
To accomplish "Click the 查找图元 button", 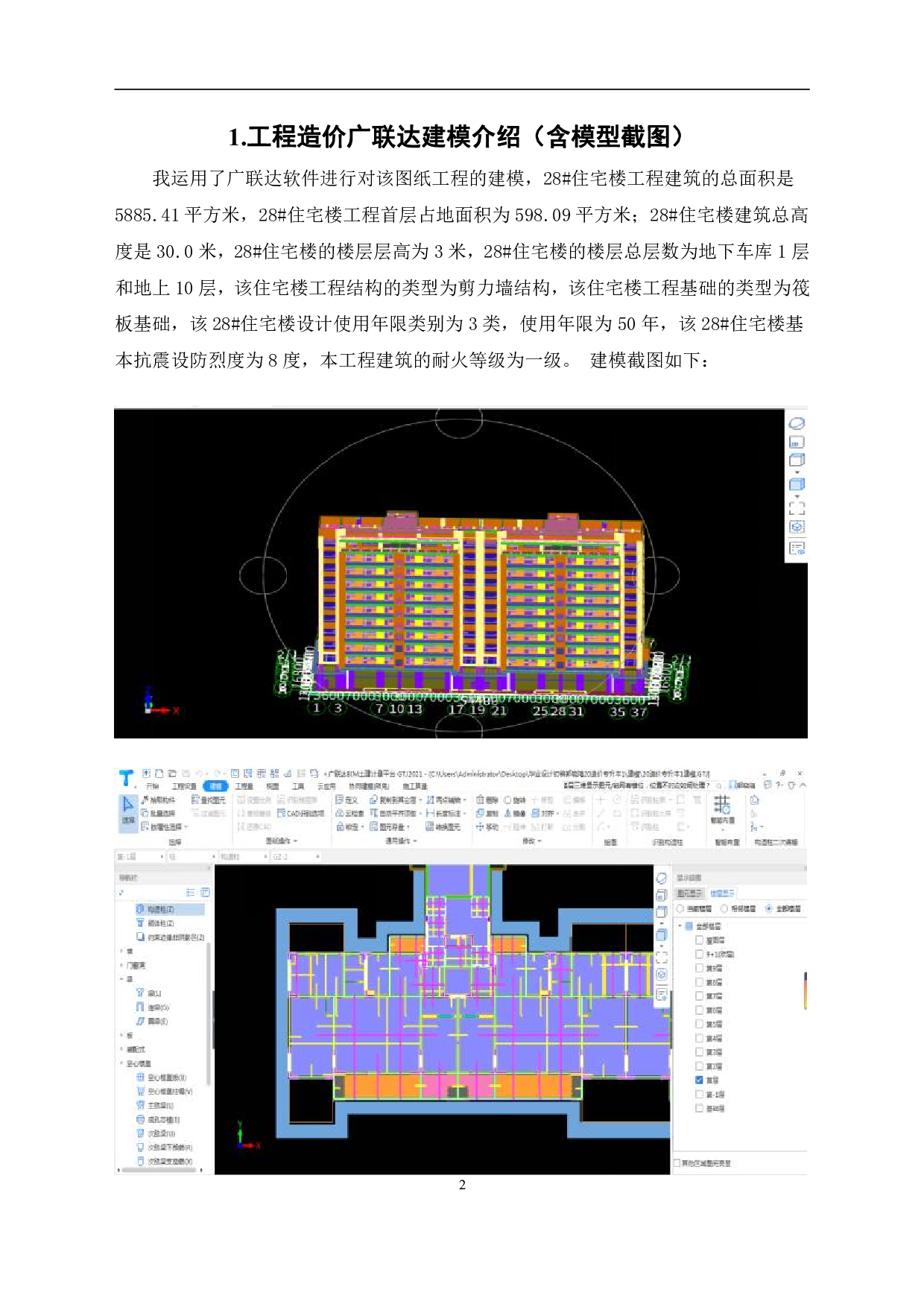I will tap(208, 800).
